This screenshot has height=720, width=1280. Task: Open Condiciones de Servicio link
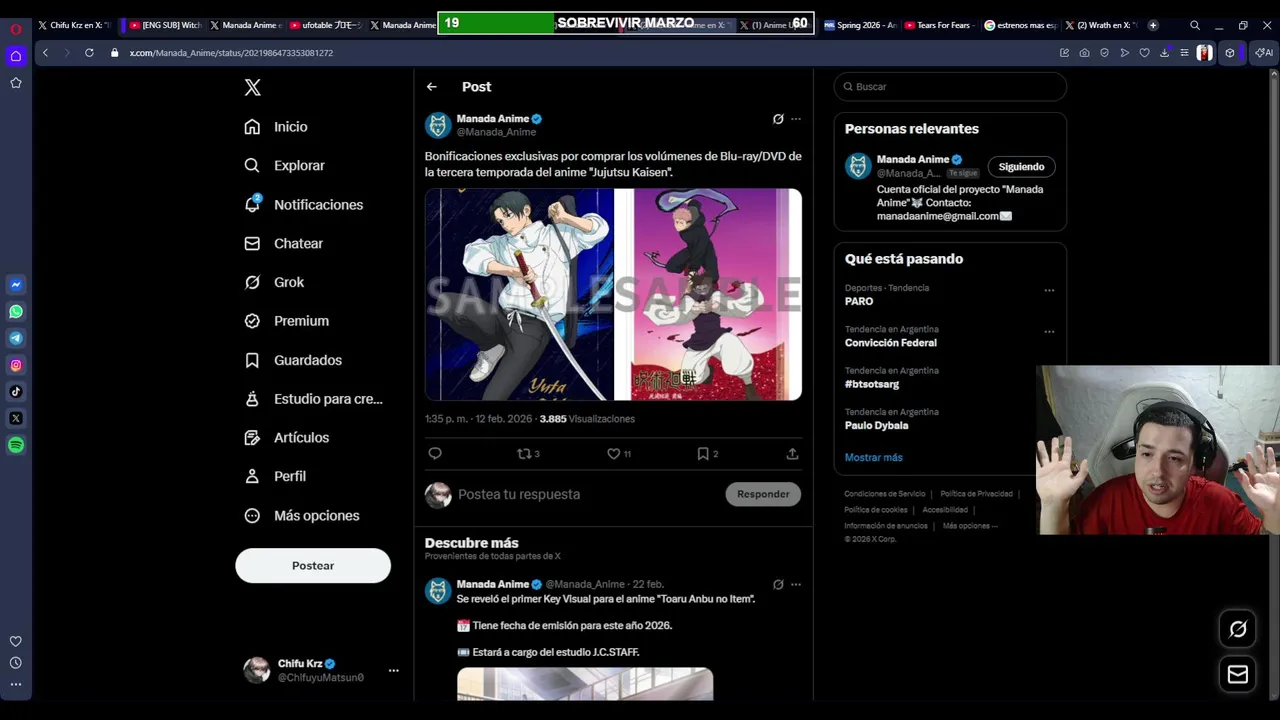[885, 494]
